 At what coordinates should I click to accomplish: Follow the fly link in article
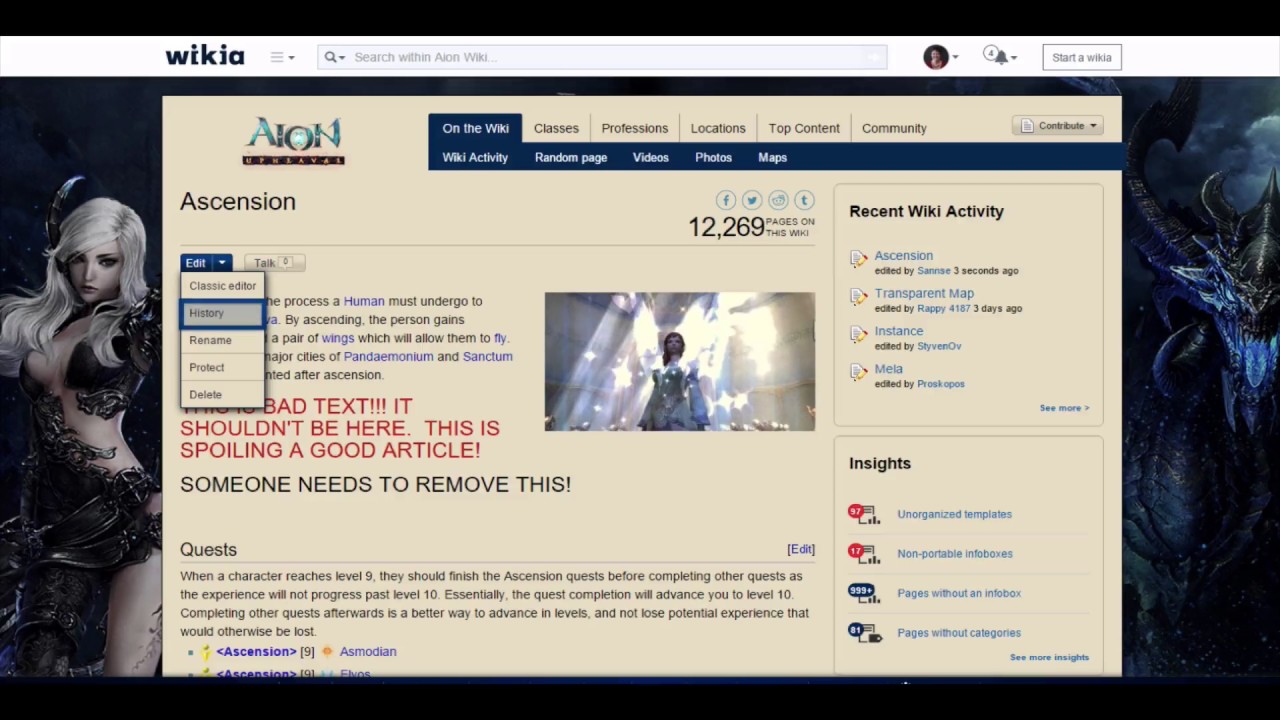coord(500,338)
